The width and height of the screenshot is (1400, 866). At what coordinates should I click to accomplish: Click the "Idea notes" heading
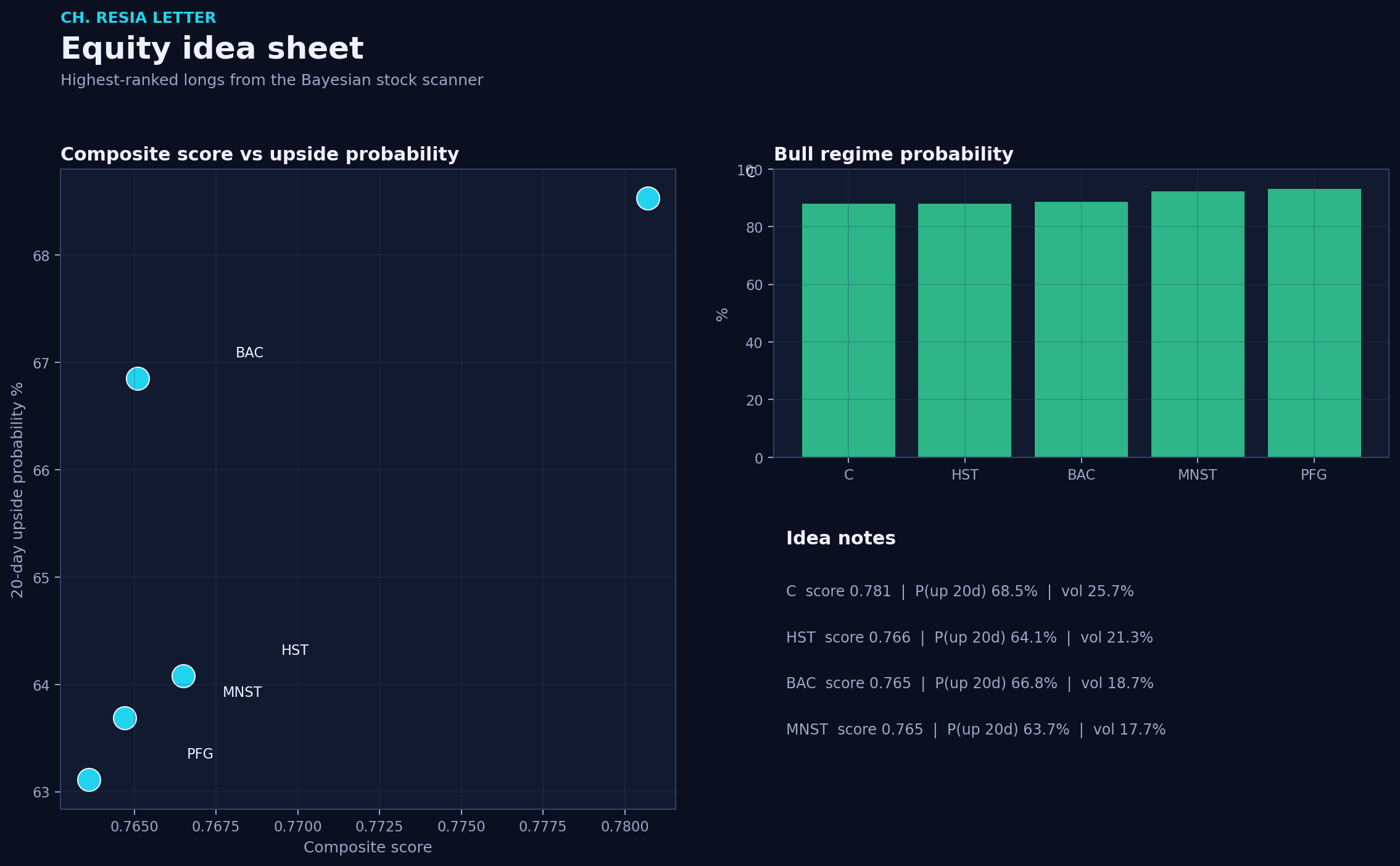841,538
